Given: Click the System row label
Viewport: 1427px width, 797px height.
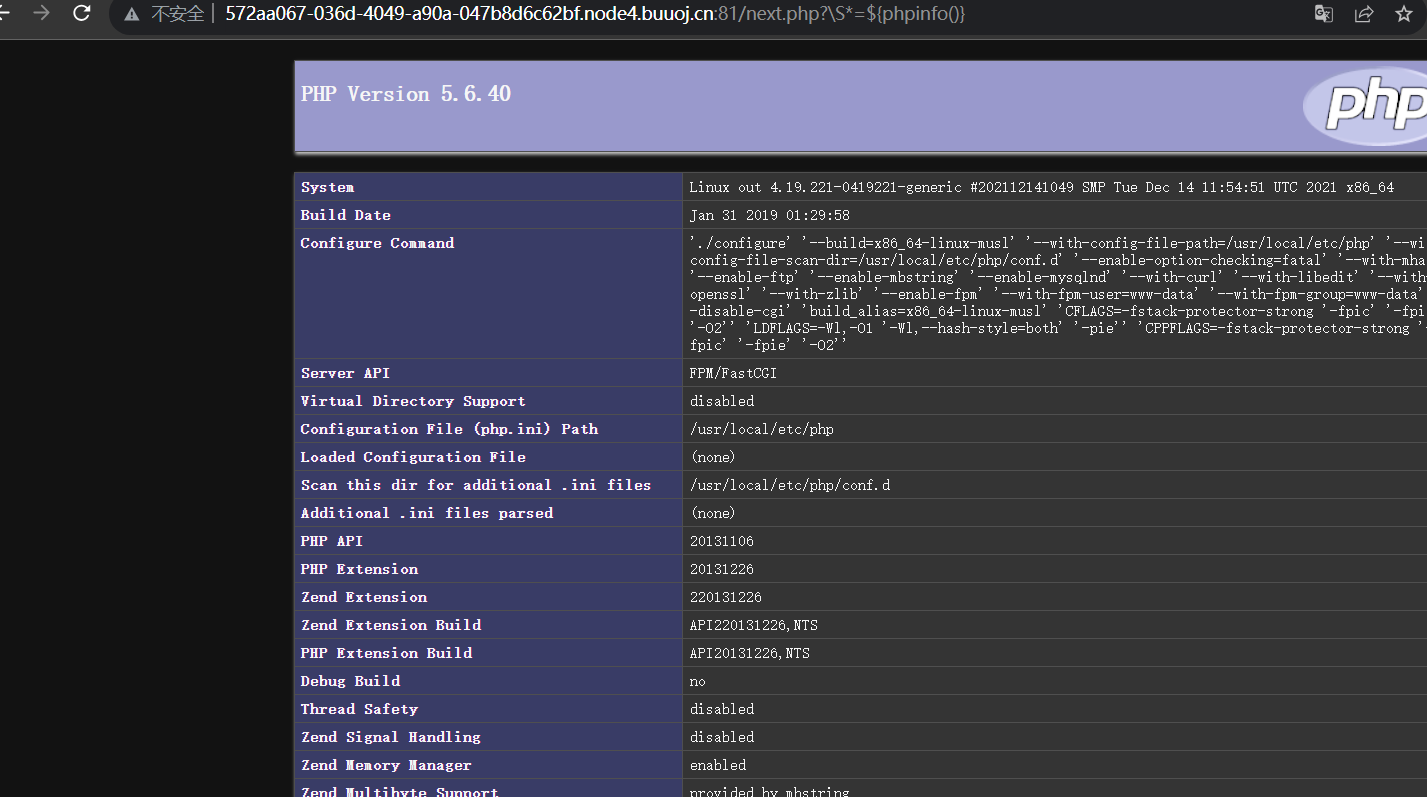Looking at the screenshot, I should pyautogui.click(x=327, y=187).
